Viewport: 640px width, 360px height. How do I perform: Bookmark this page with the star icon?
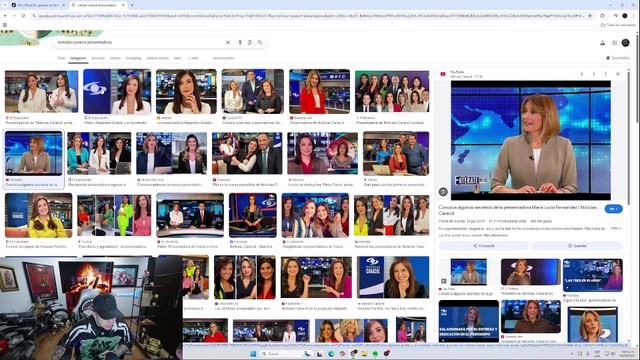[x=590, y=16]
